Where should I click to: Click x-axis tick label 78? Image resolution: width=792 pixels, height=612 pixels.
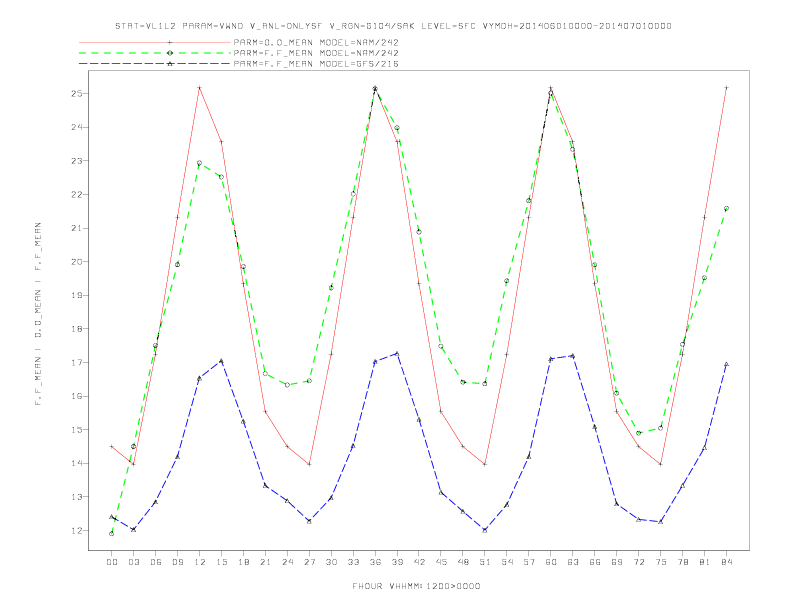point(682,562)
